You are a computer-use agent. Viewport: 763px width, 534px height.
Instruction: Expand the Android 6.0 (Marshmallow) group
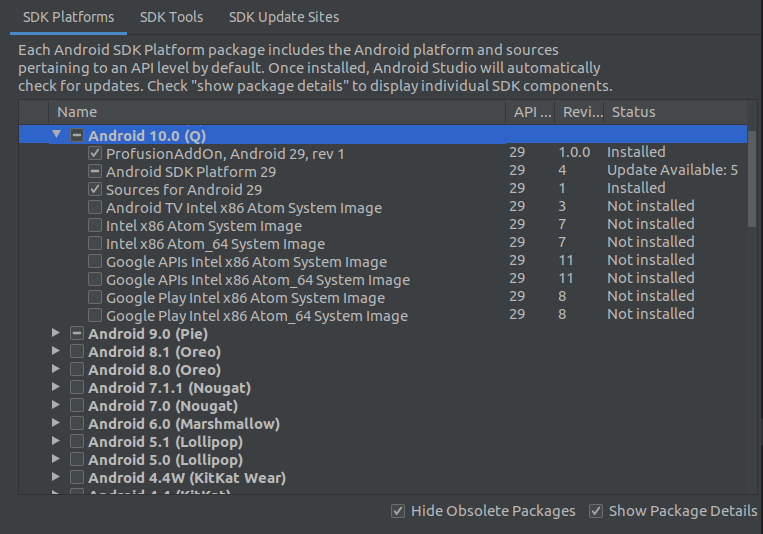click(57, 424)
